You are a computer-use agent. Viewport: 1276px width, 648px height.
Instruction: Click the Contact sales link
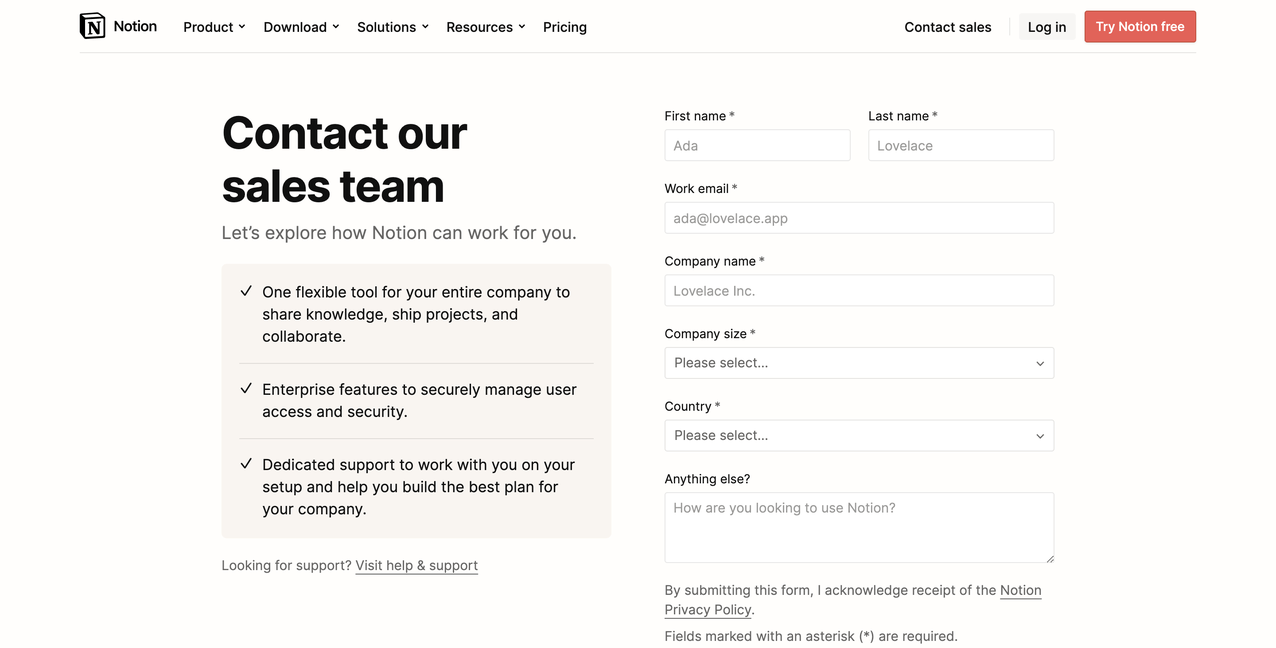[x=947, y=27]
